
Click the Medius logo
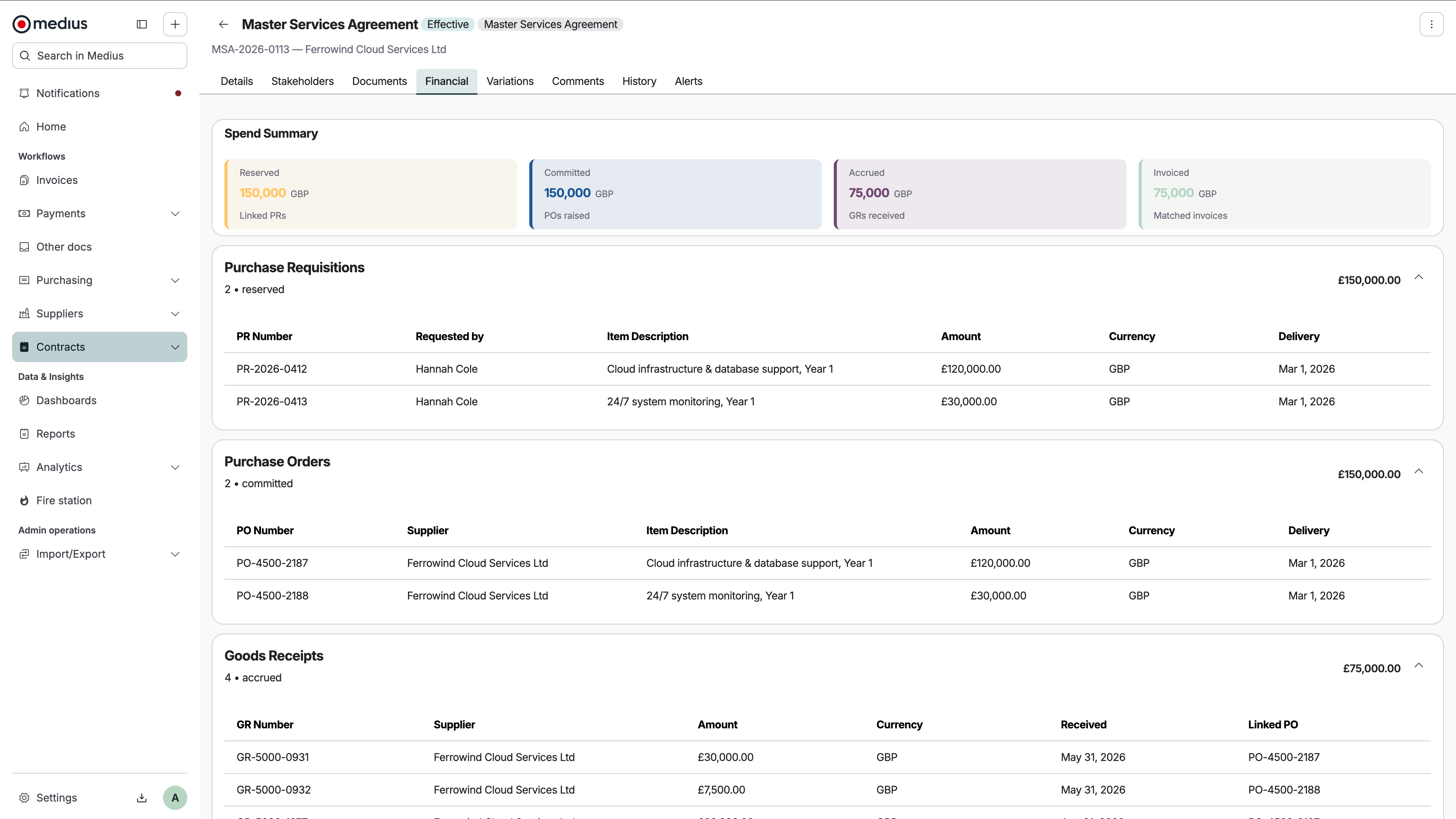tap(50, 24)
